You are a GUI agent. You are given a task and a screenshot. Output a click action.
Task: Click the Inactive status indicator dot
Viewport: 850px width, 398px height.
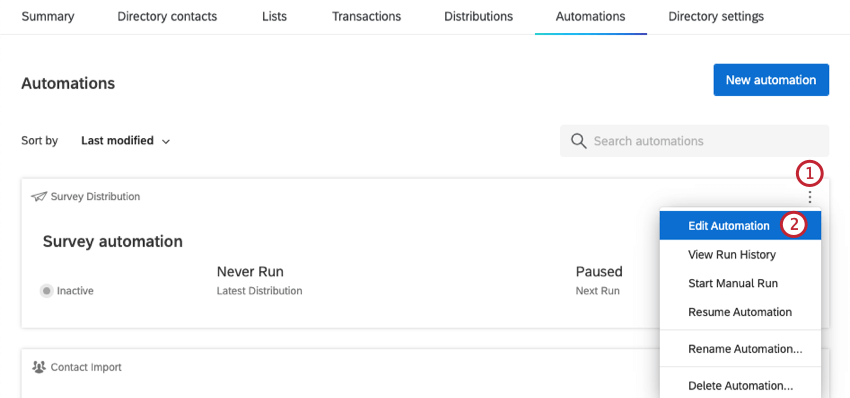[x=47, y=291]
